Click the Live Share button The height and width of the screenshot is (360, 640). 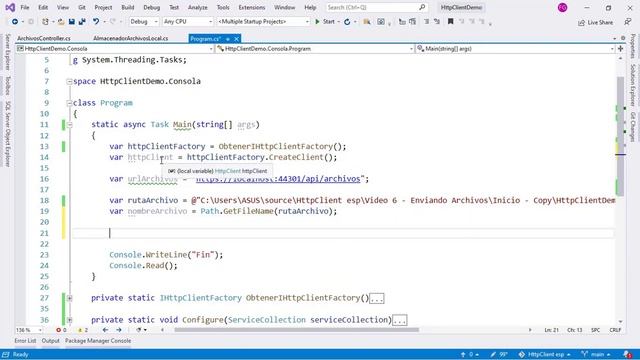point(596,22)
